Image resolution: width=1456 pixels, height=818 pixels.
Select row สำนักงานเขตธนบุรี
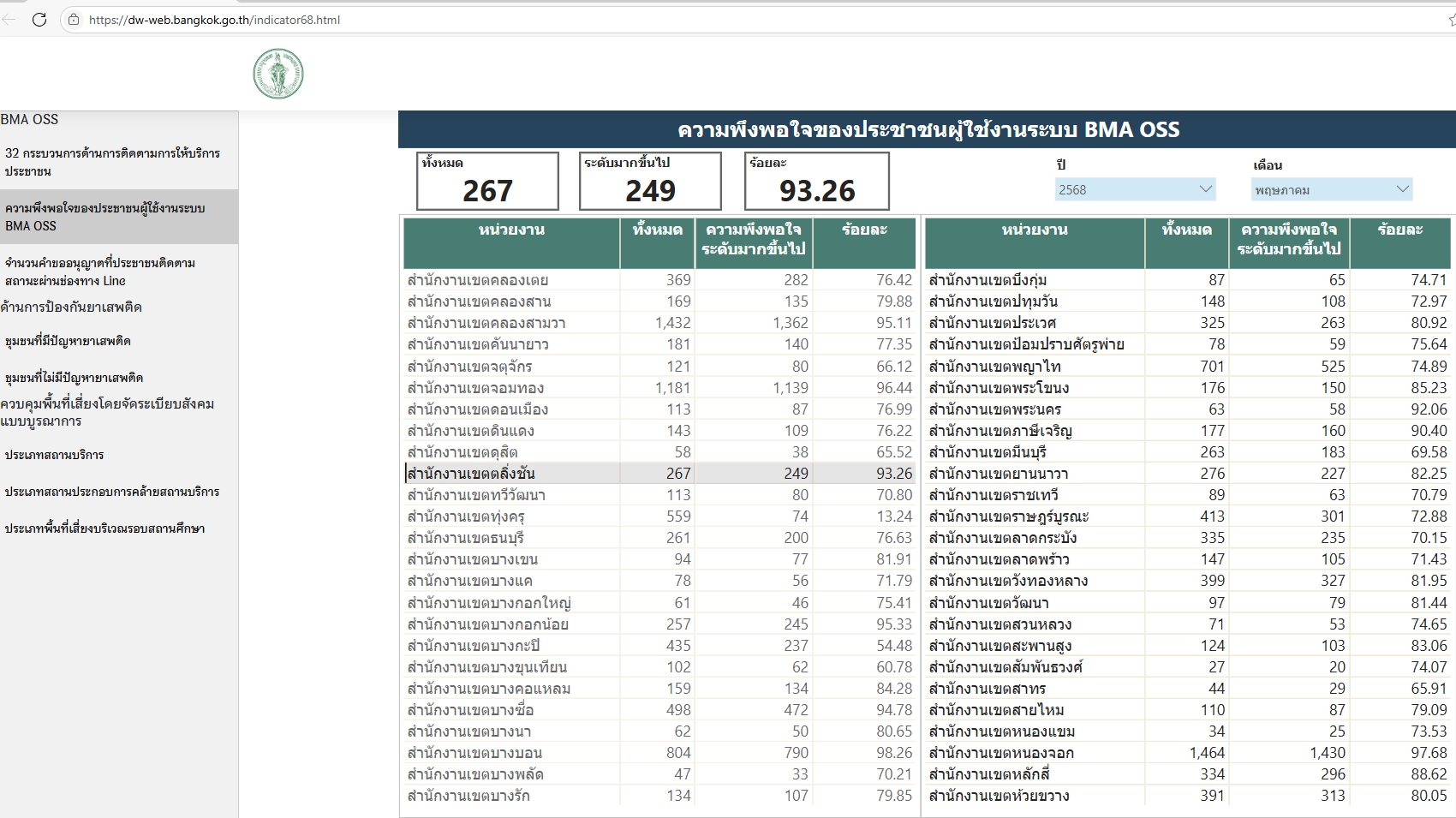click(x=659, y=538)
